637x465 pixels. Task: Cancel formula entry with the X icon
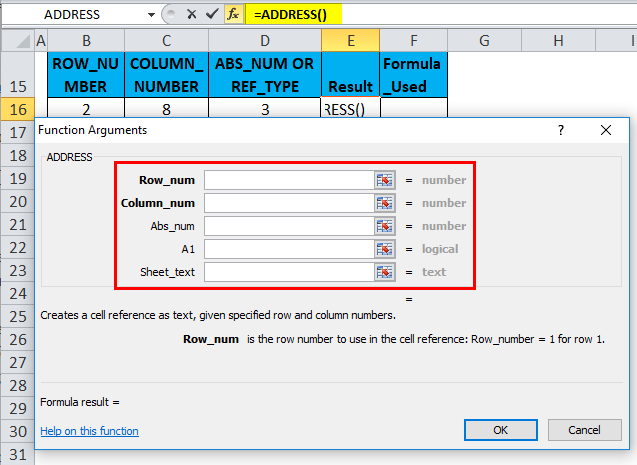point(192,15)
